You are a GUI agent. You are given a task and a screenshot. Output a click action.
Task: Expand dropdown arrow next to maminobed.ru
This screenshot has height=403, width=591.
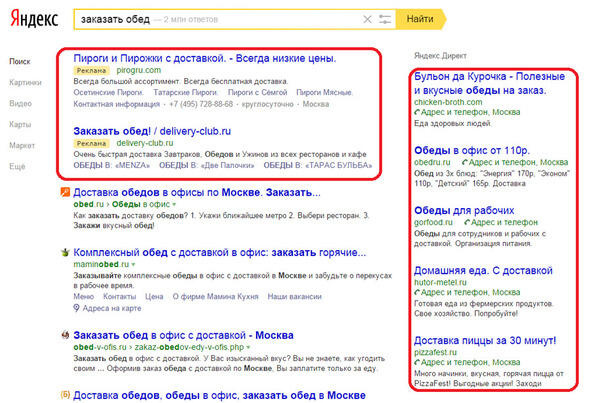tap(133, 265)
